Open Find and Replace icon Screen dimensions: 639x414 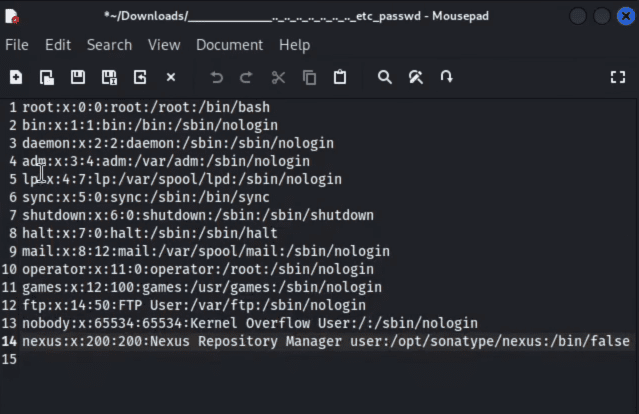click(416, 77)
